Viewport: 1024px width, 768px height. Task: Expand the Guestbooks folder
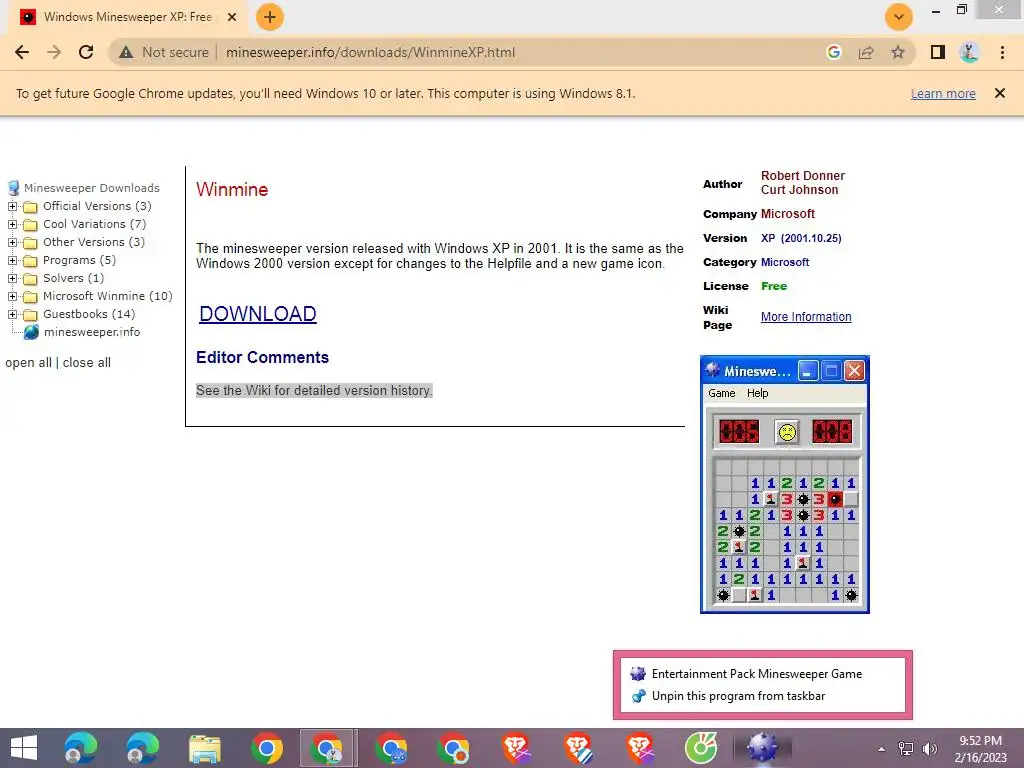click(12, 314)
